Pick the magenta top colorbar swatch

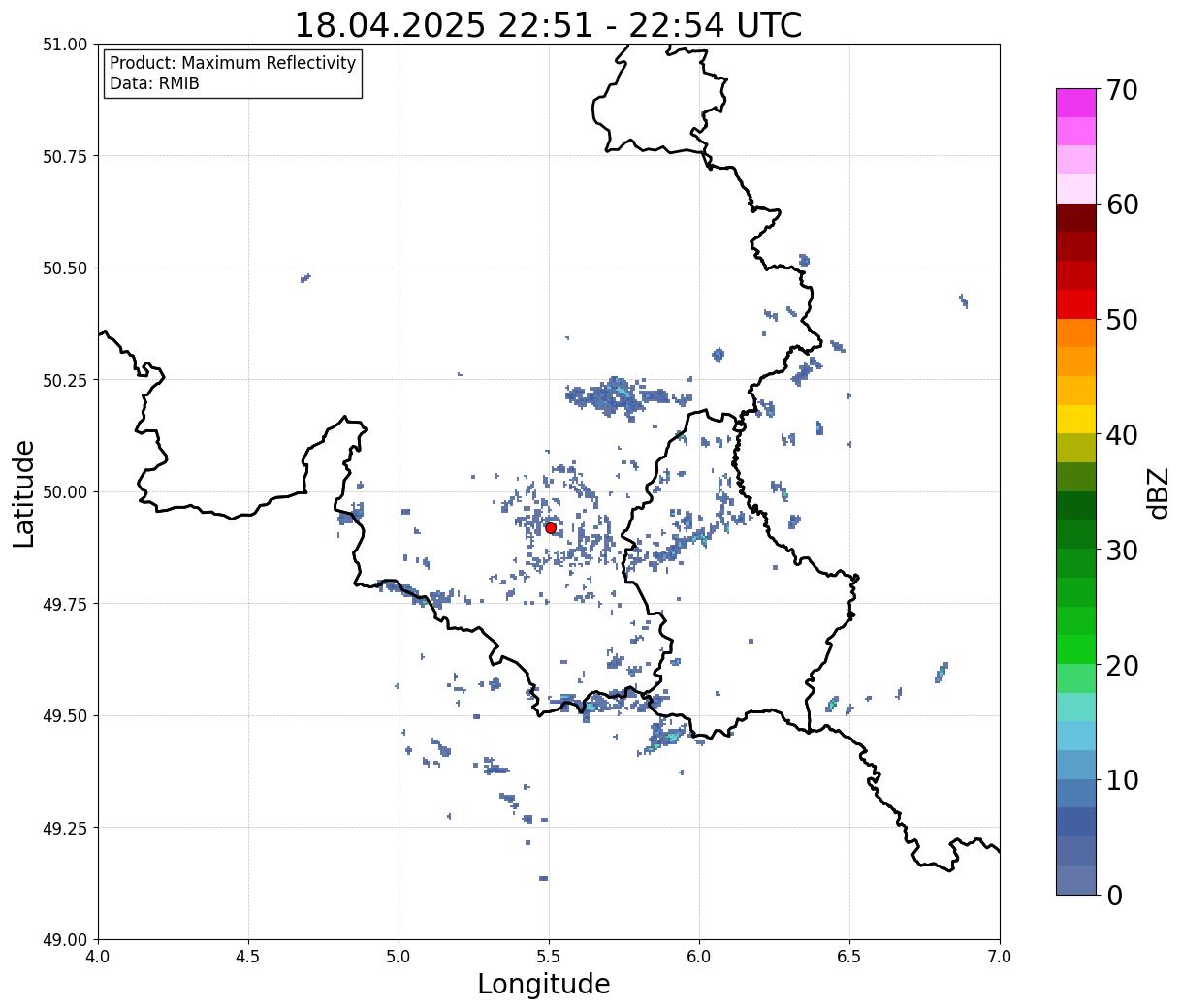tap(1076, 104)
